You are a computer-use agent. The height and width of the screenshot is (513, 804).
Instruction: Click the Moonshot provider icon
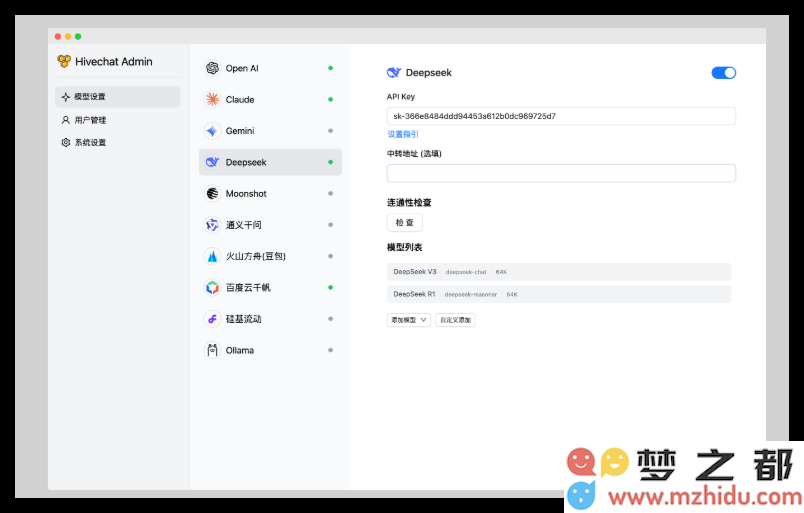click(212, 193)
